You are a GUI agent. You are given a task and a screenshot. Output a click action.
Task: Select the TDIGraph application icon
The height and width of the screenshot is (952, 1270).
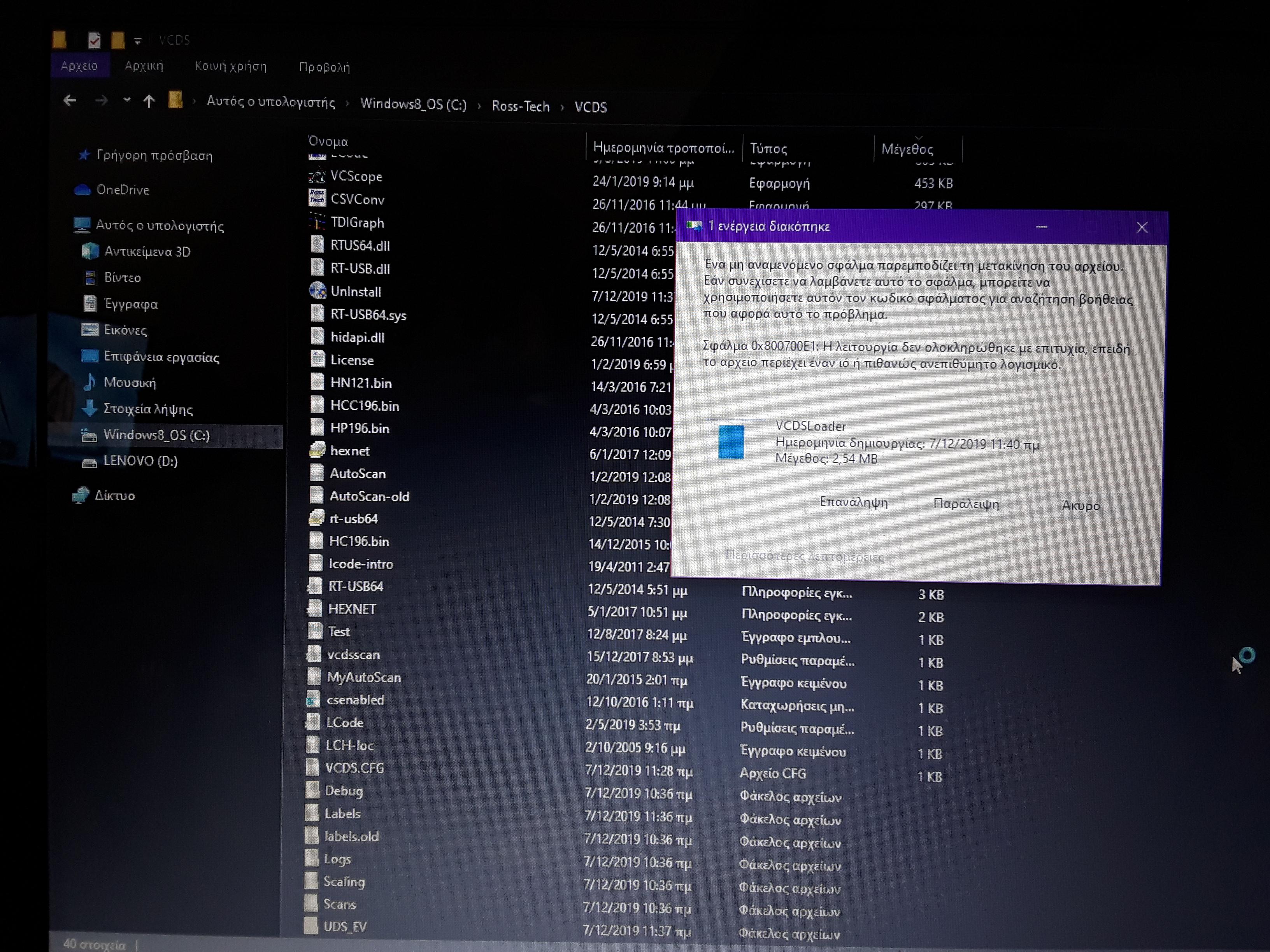tap(317, 222)
